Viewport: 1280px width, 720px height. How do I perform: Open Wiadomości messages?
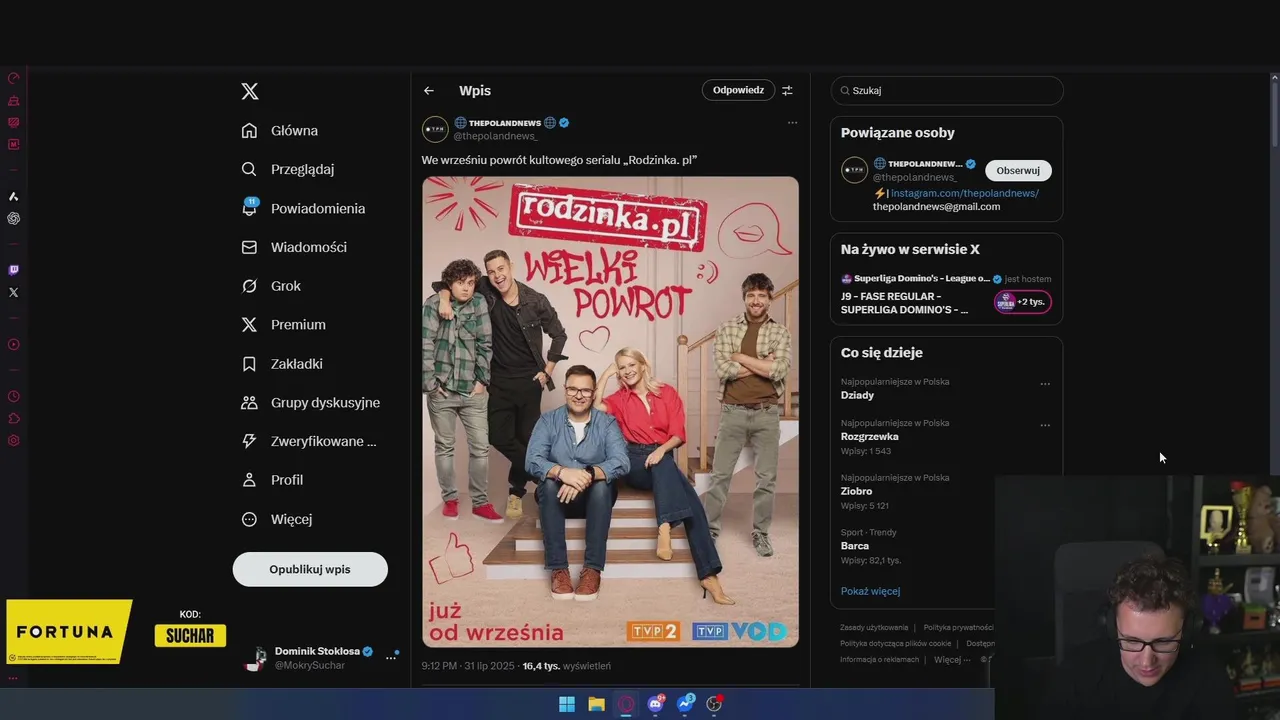click(294, 247)
